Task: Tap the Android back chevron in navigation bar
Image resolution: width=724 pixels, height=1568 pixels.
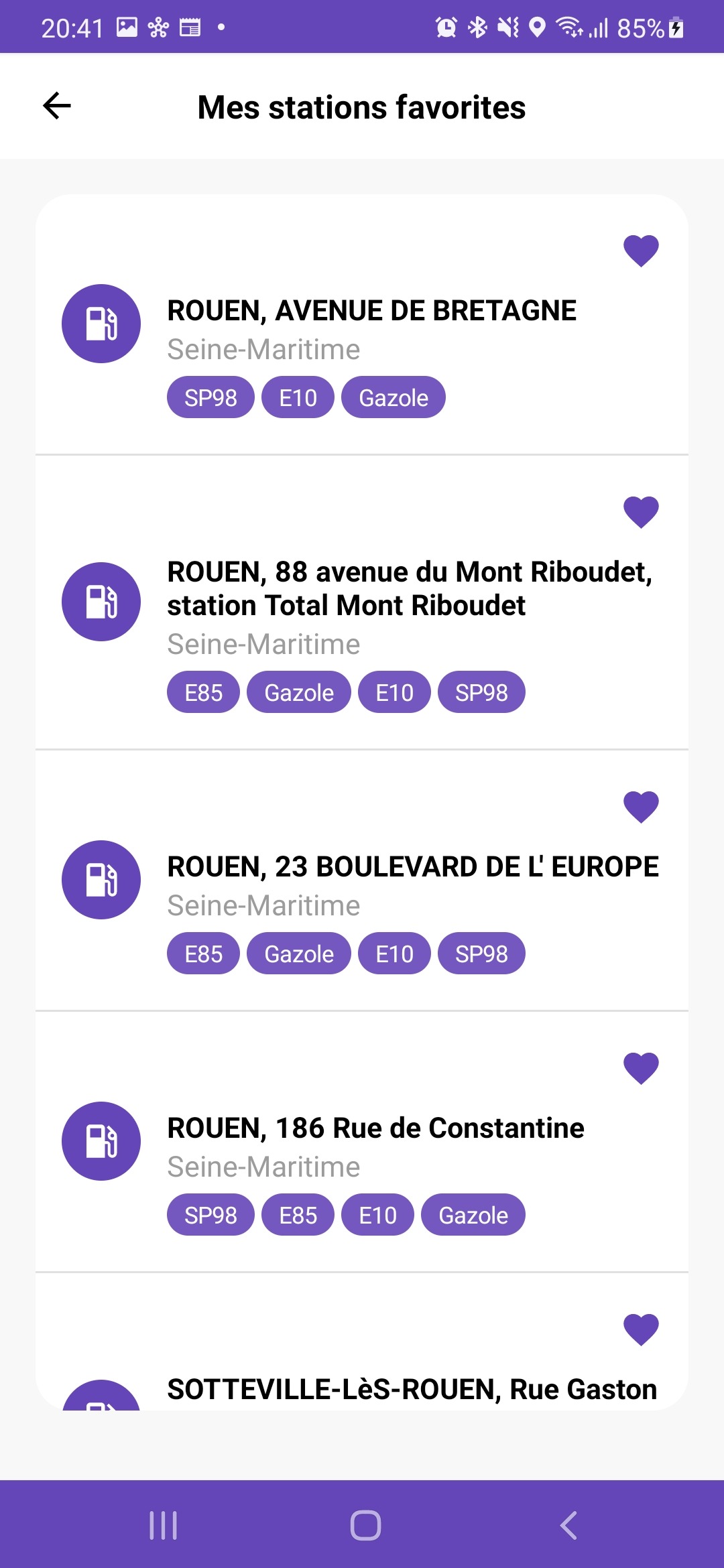Action: [x=568, y=1526]
